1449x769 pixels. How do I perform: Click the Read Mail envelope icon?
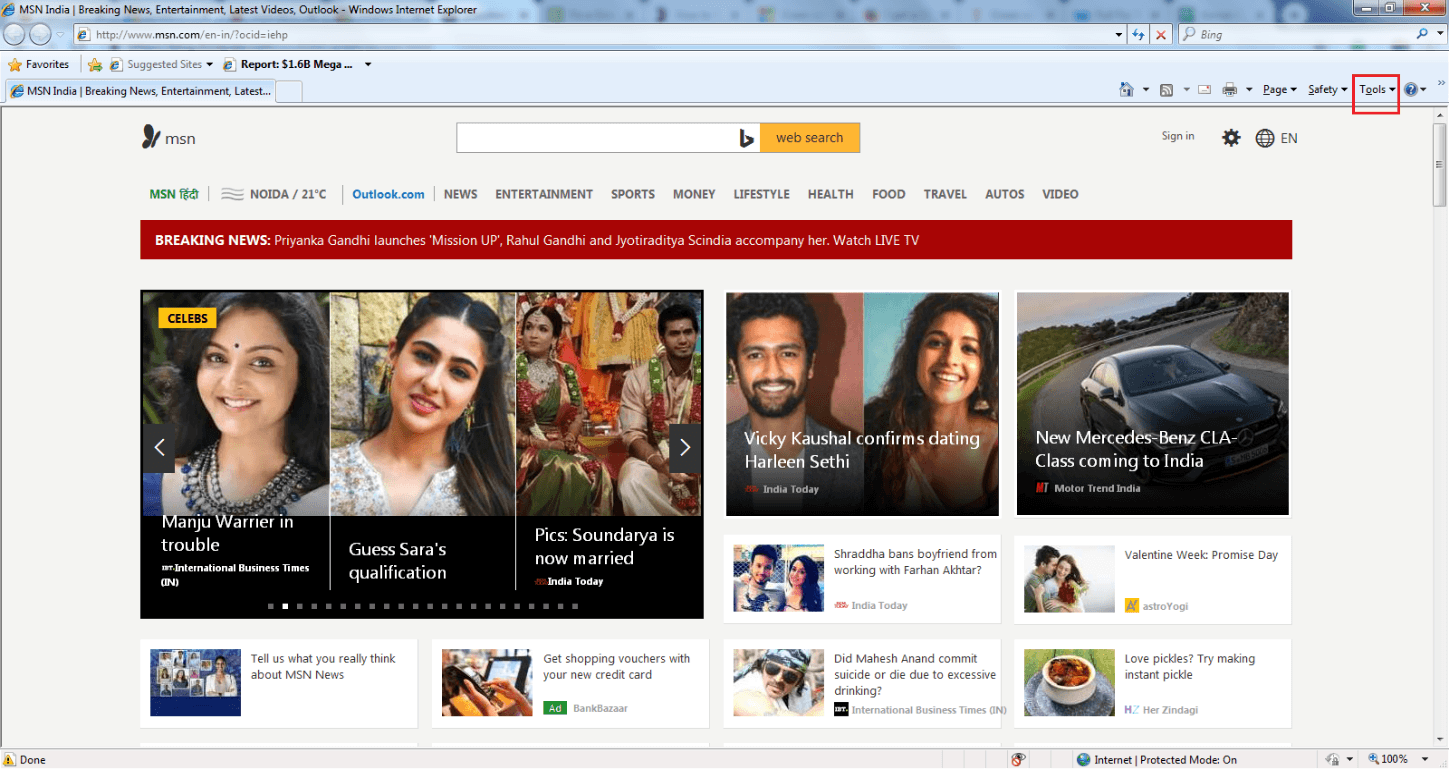click(1205, 90)
